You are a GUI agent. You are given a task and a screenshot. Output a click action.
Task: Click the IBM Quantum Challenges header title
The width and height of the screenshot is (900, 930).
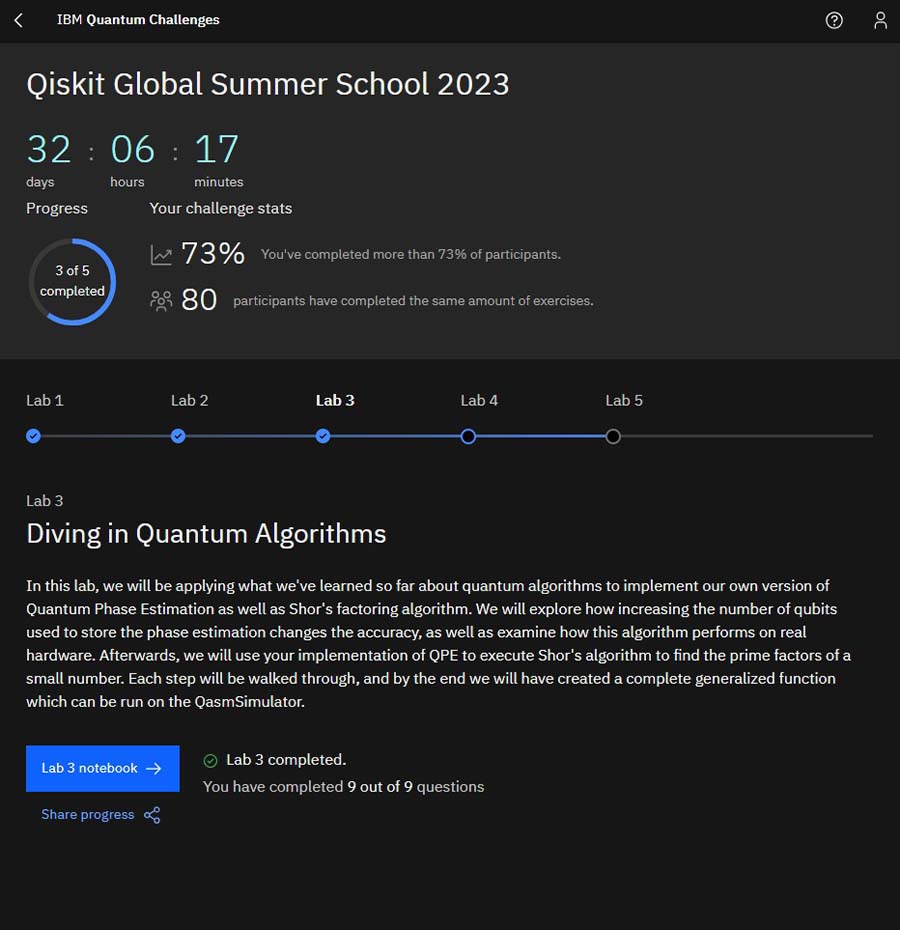[x=138, y=20]
